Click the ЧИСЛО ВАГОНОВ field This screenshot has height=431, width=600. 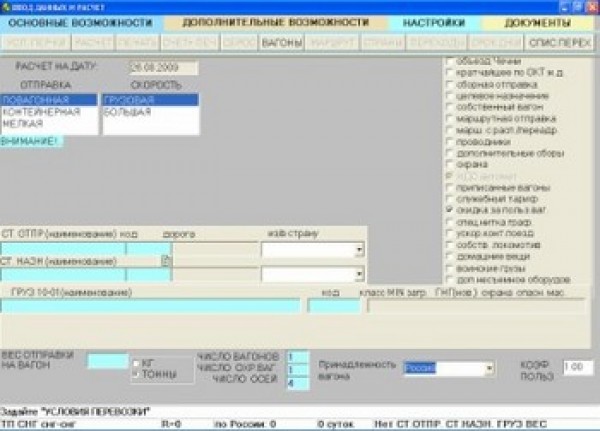(298, 357)
